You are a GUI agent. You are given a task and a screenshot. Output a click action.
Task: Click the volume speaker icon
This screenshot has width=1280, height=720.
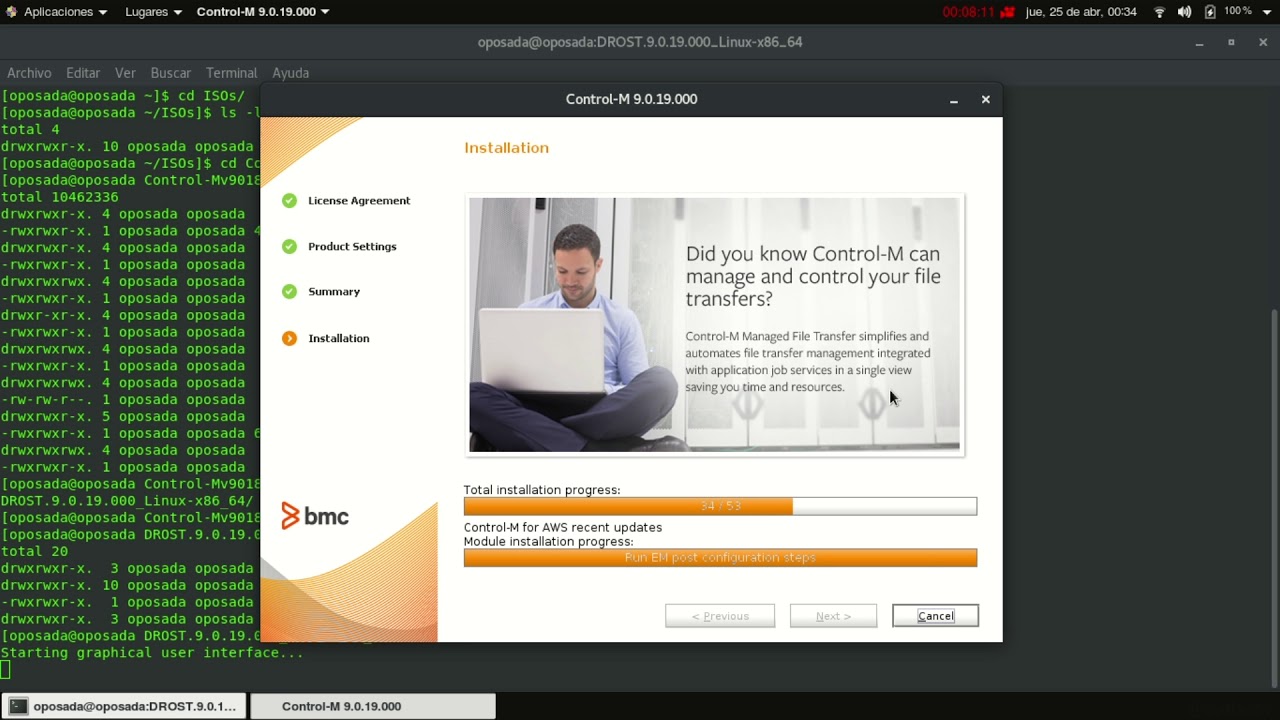click(1184, 12)
